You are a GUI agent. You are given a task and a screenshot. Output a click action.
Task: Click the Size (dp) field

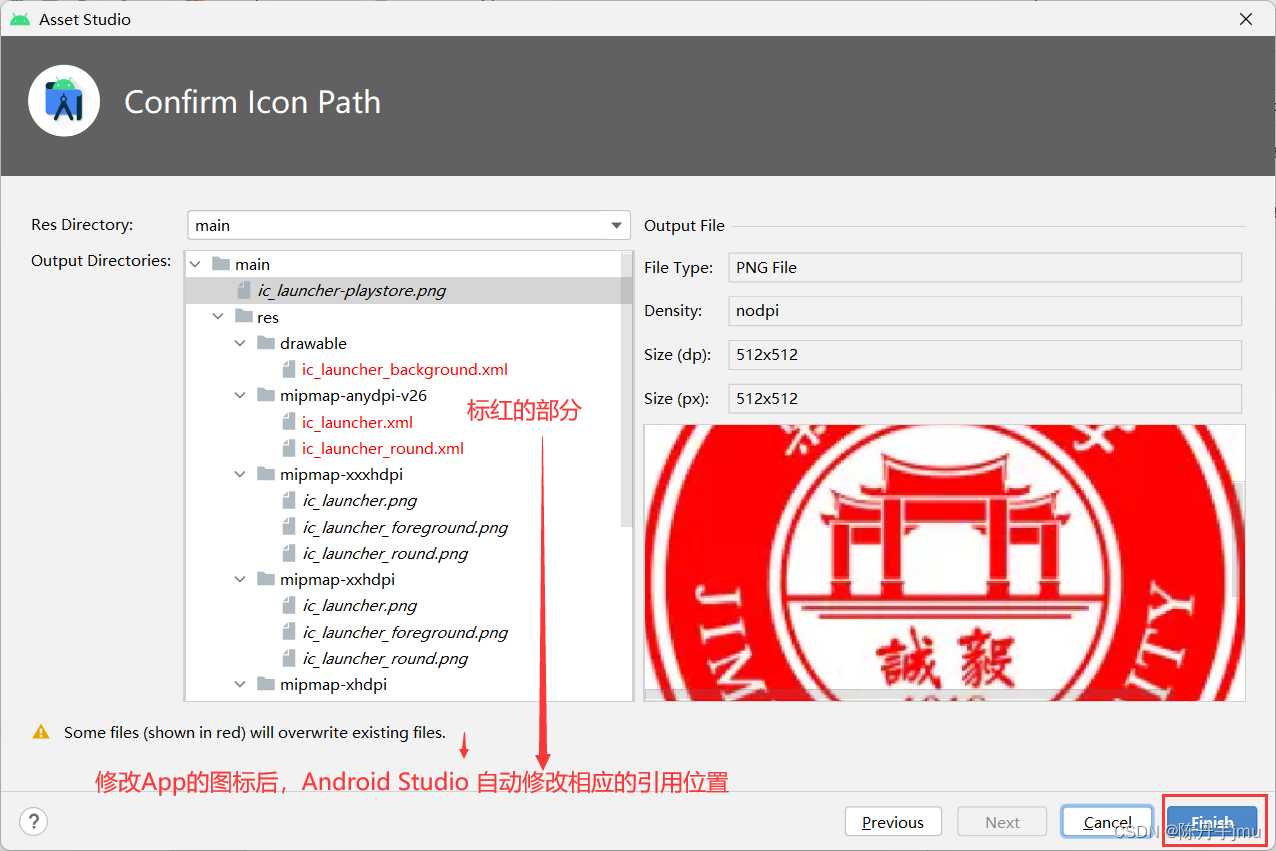pyautogui.click(x=985, y=354)
